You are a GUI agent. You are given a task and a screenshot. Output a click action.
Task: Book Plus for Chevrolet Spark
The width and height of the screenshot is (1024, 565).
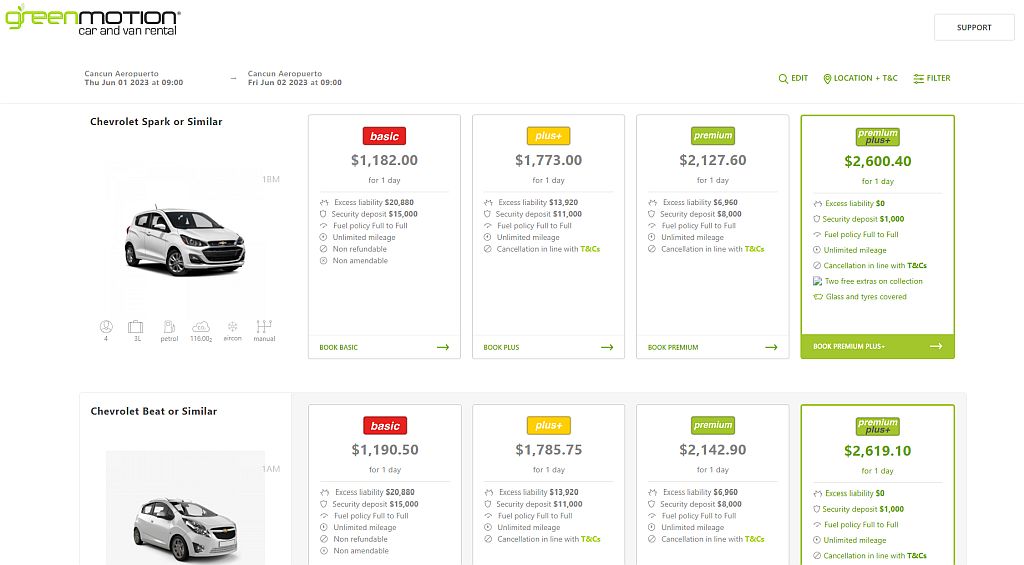click(x=548, y=347)
